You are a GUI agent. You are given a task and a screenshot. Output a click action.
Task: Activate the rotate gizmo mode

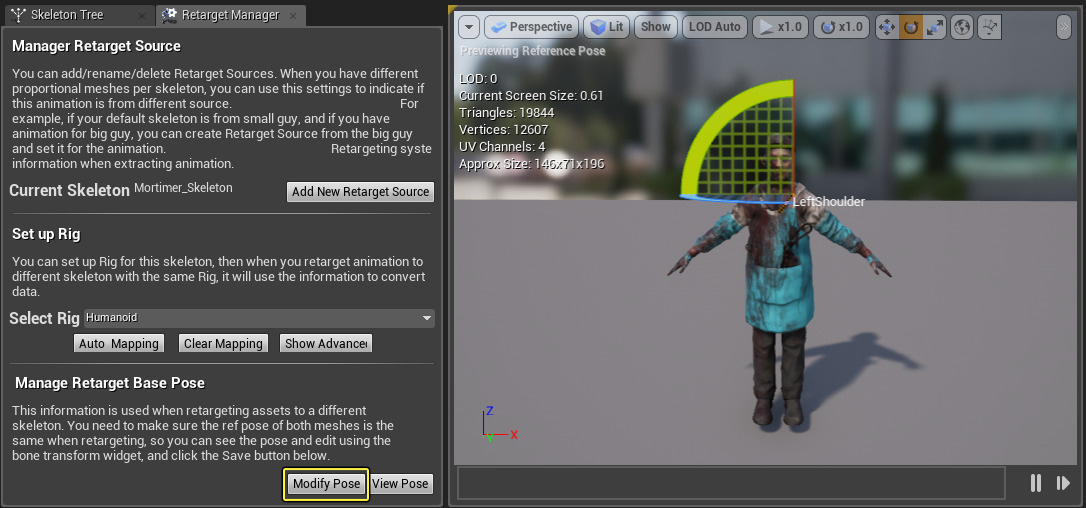pyautogui.click(x=911, y=27)
